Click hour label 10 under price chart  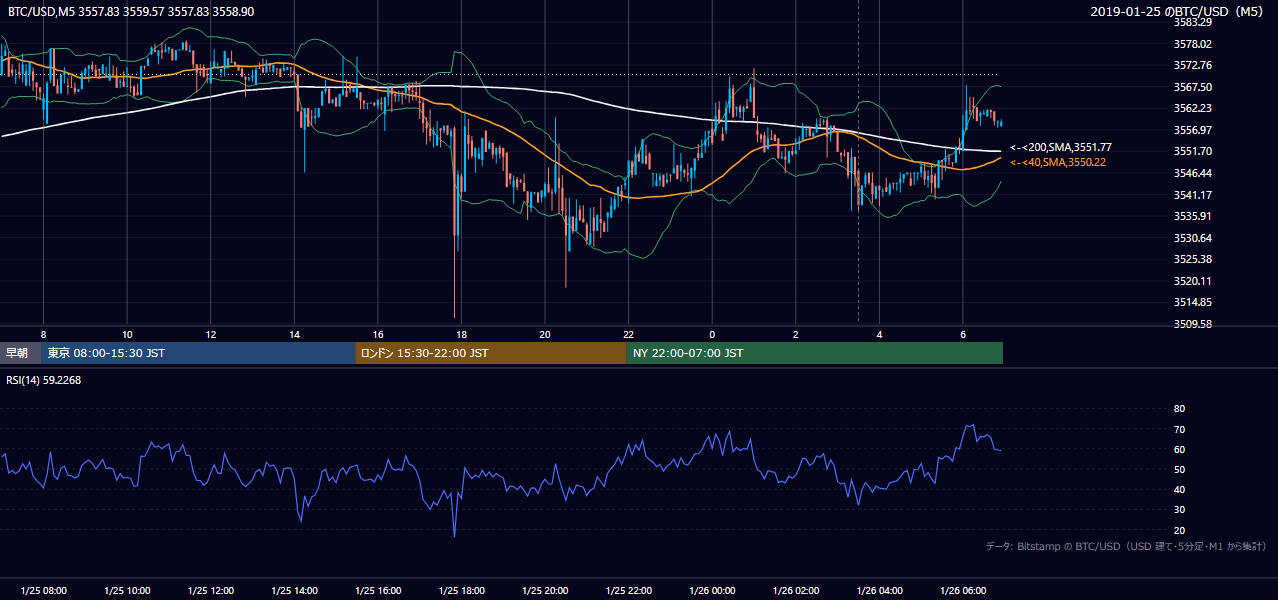pyautogui.click(x=127, y=334)
